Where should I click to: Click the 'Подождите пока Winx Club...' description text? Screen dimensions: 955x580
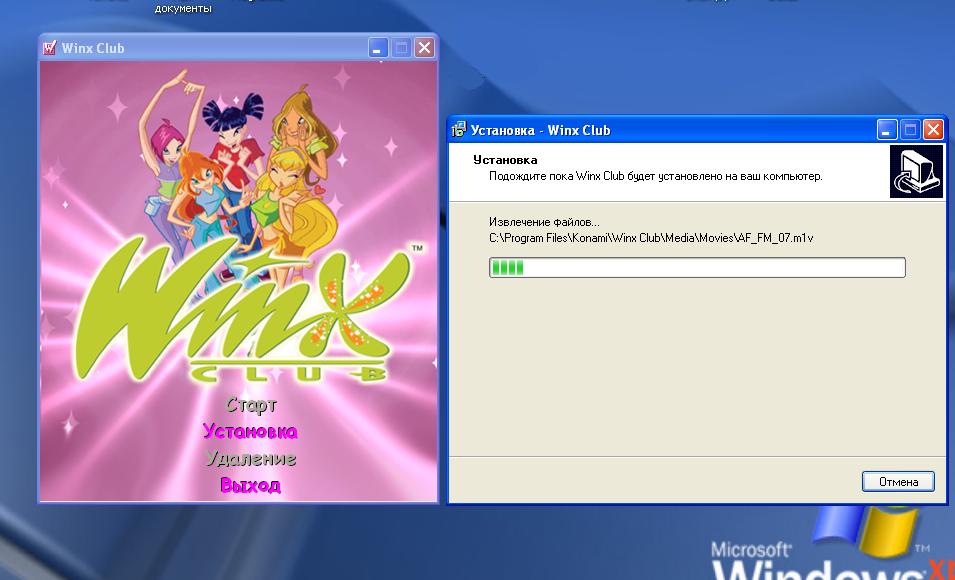(x=656, y=176)
